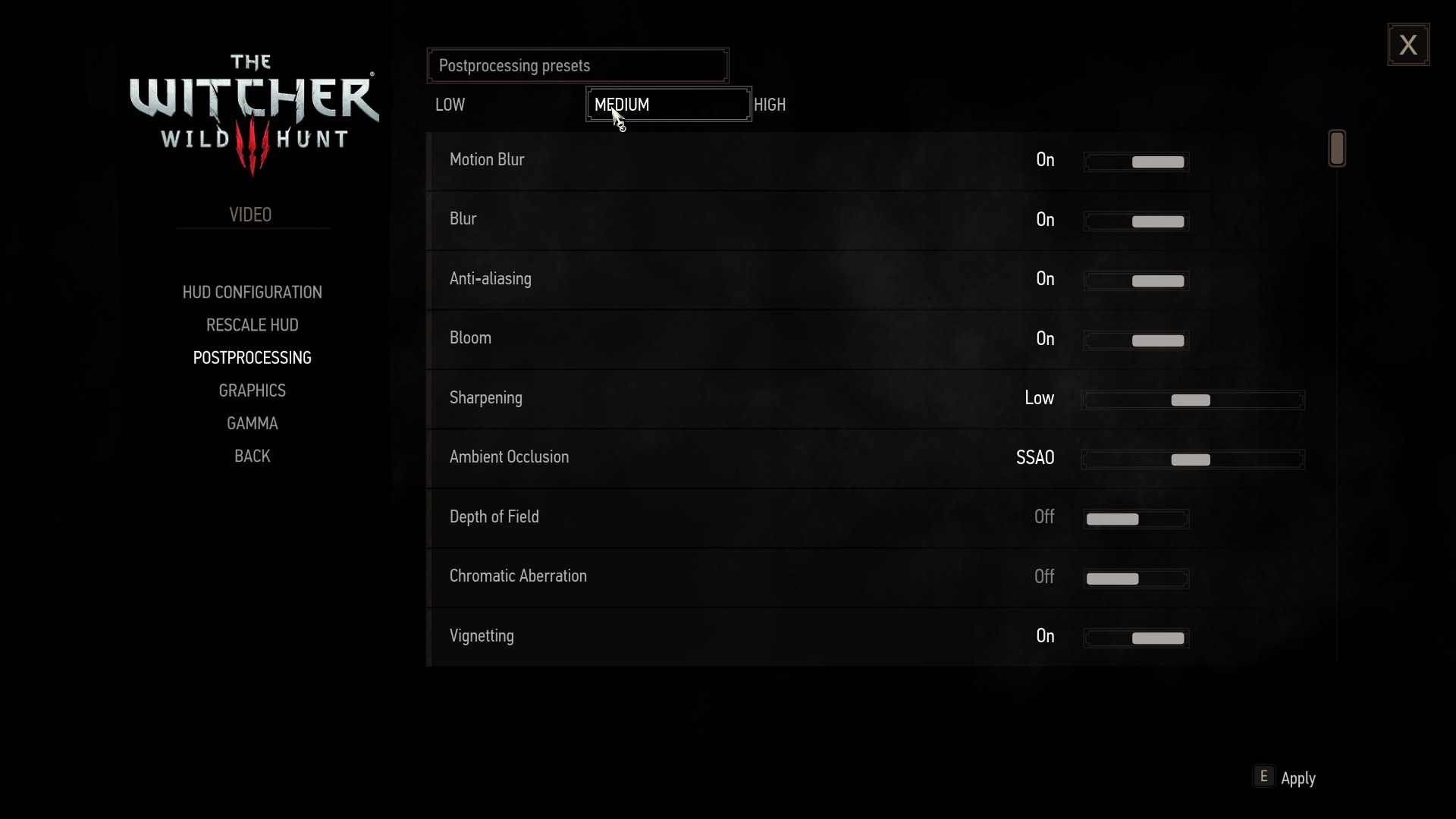Image resolution: width=1456 pixels, height=819 pixels.
Task: Adjust the Sharpening level slider
Action: coord(1191,399)
